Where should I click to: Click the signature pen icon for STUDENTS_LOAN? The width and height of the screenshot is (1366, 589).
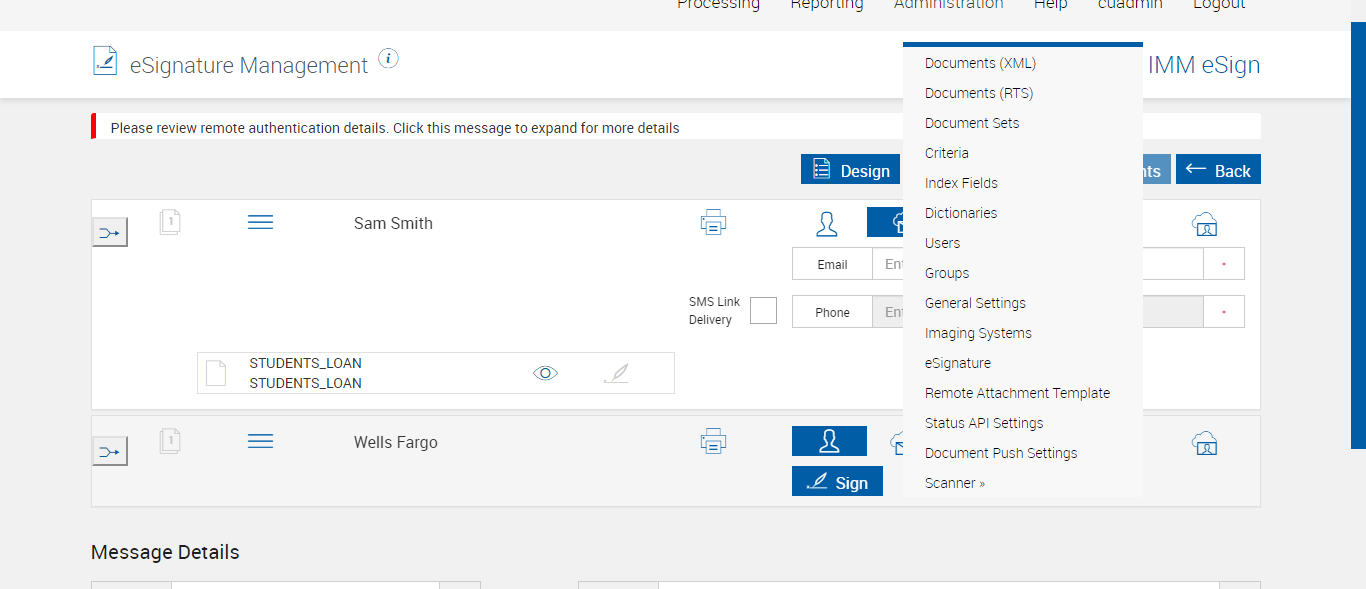pyautogui.click(x=617, y=374)
